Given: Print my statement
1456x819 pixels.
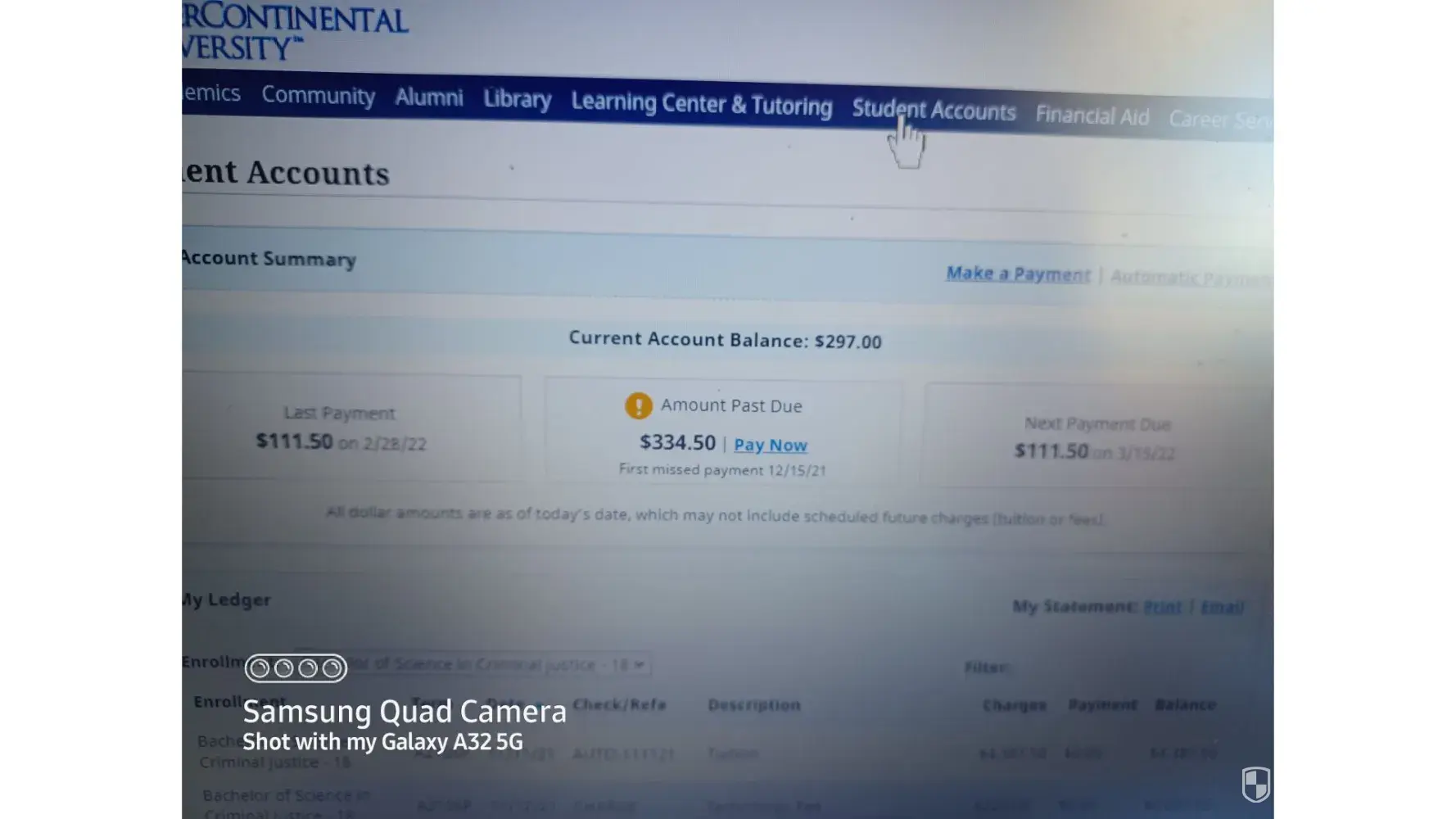Looking at the screenshot, I should point(1162,607).
